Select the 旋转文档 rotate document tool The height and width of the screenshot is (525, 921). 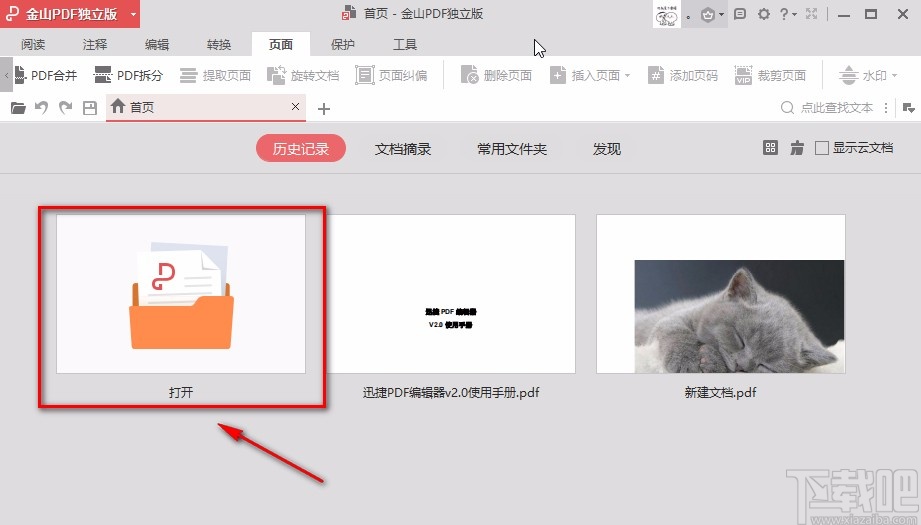(x=303, y=75)
